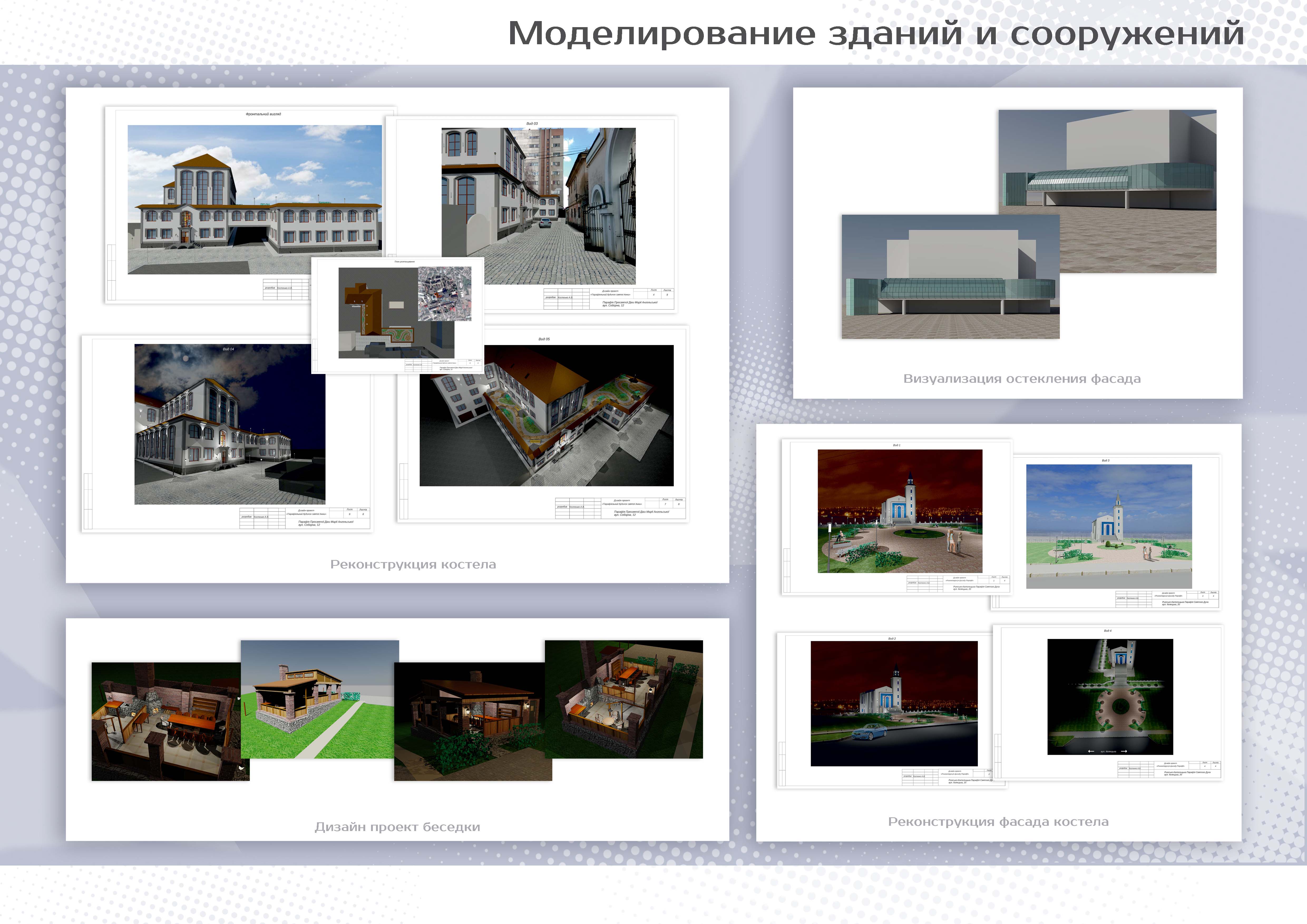The image size is (1307, 924).
Task: Select the "Реконструкция костела" caption
Action: click(x=413, y=564)
